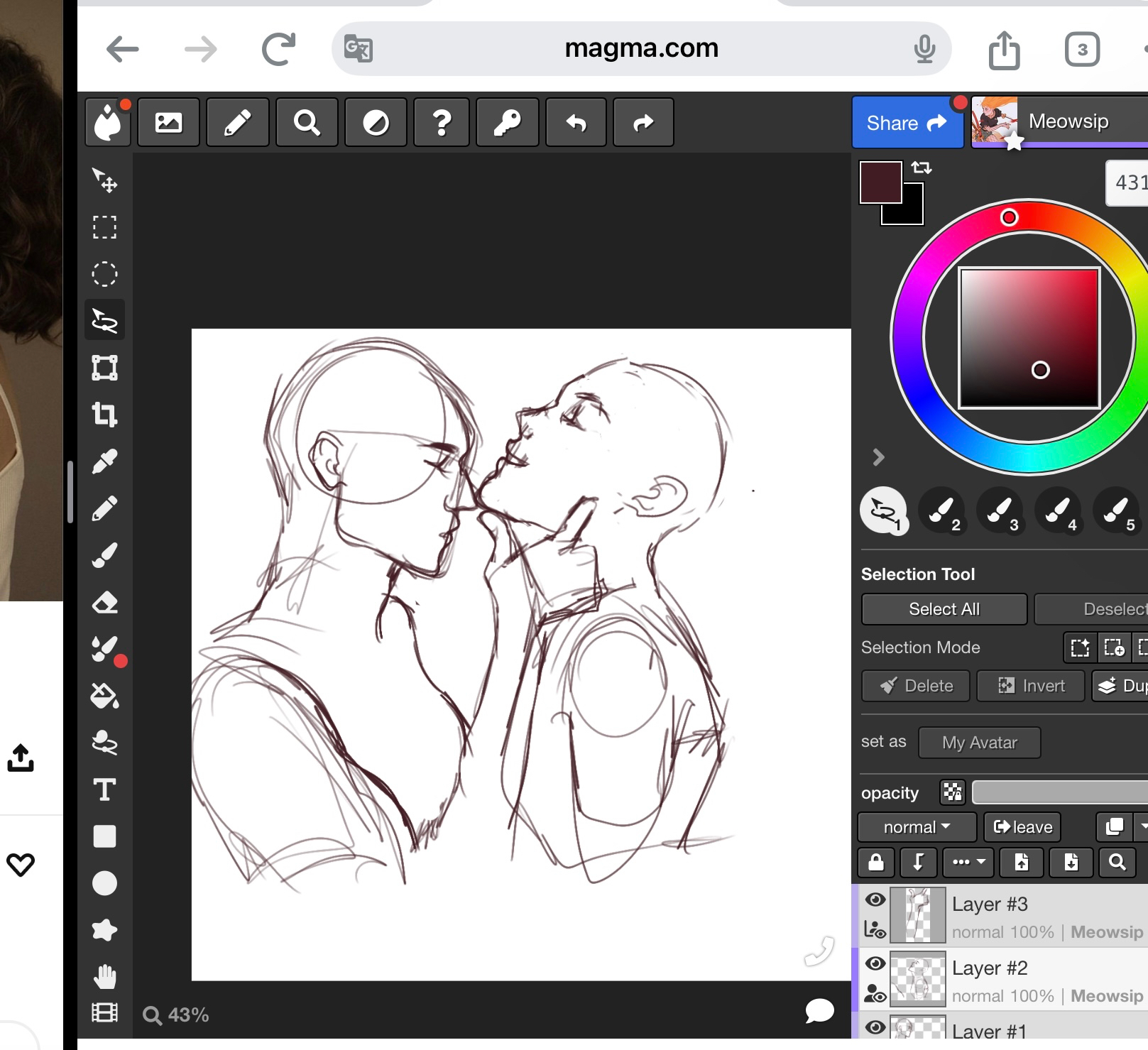Toggle the layer lock button

pos(876,863)
